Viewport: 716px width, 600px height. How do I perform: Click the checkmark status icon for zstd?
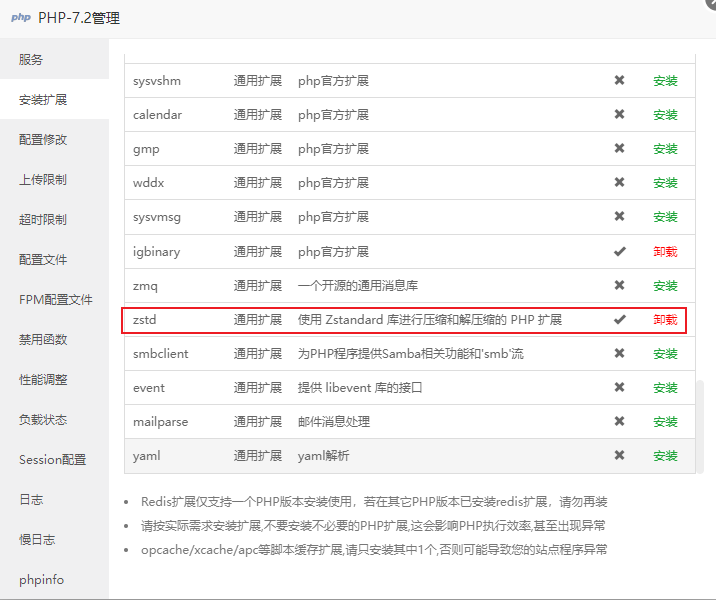[619, 320]
